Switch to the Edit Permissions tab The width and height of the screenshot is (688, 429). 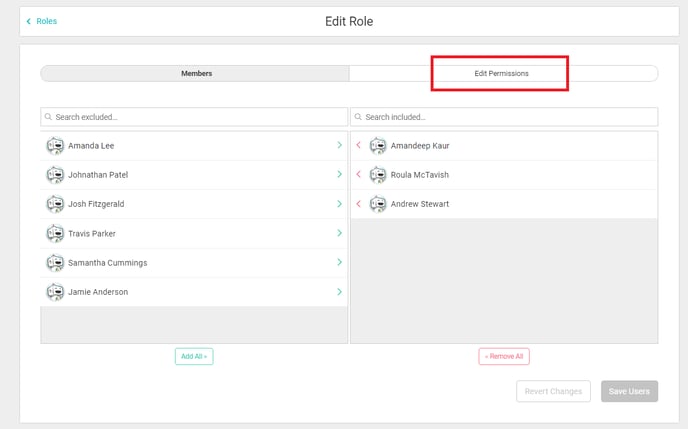click(x=501, y=74)
